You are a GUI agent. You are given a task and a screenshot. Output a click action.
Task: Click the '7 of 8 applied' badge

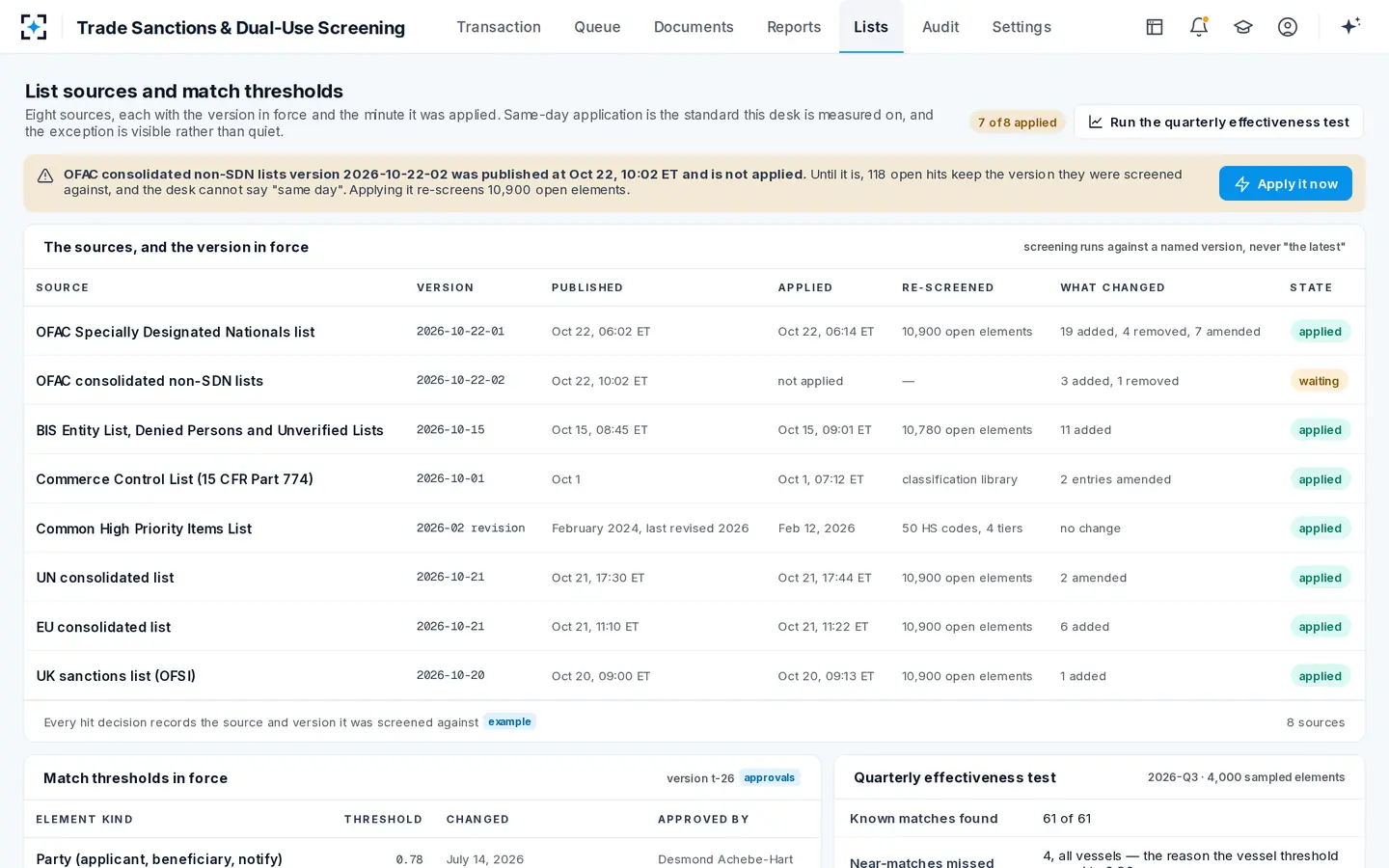point(1017,122)
